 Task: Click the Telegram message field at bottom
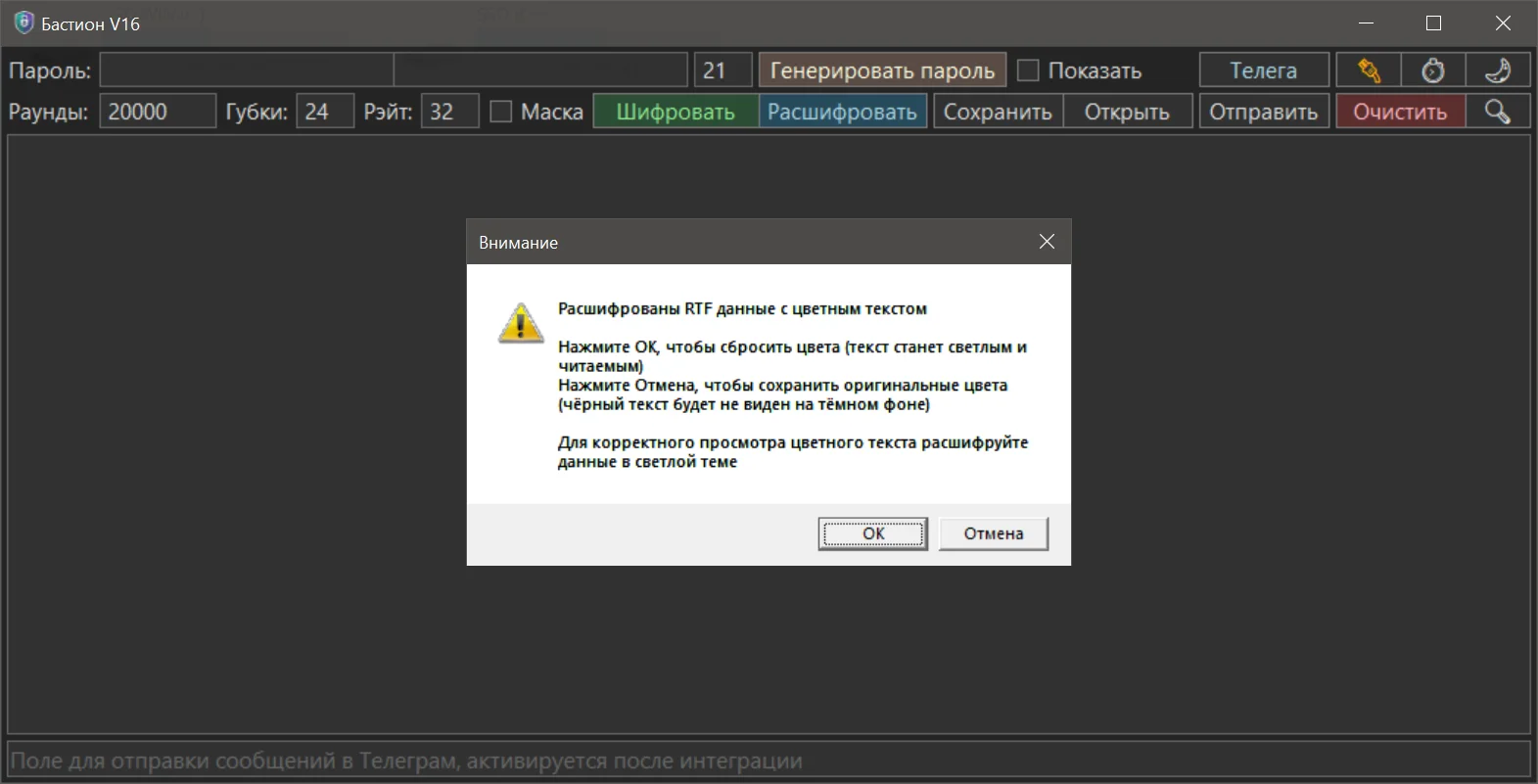[x=769, y=761]
